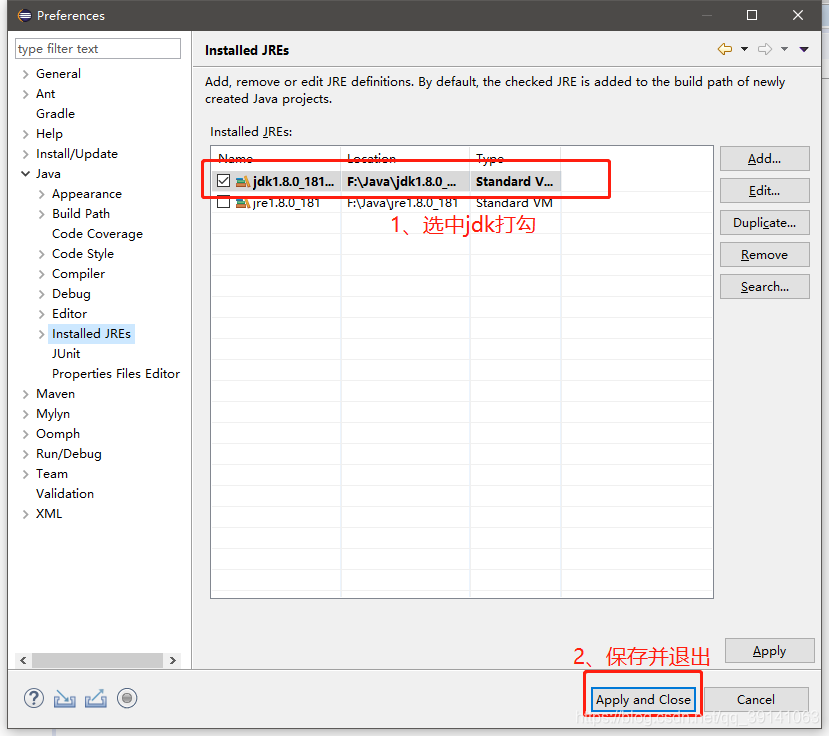Click tree horizontal scrollbar left arrow
This screenshot has width=829, height=736.
click(x=23, y=660)
